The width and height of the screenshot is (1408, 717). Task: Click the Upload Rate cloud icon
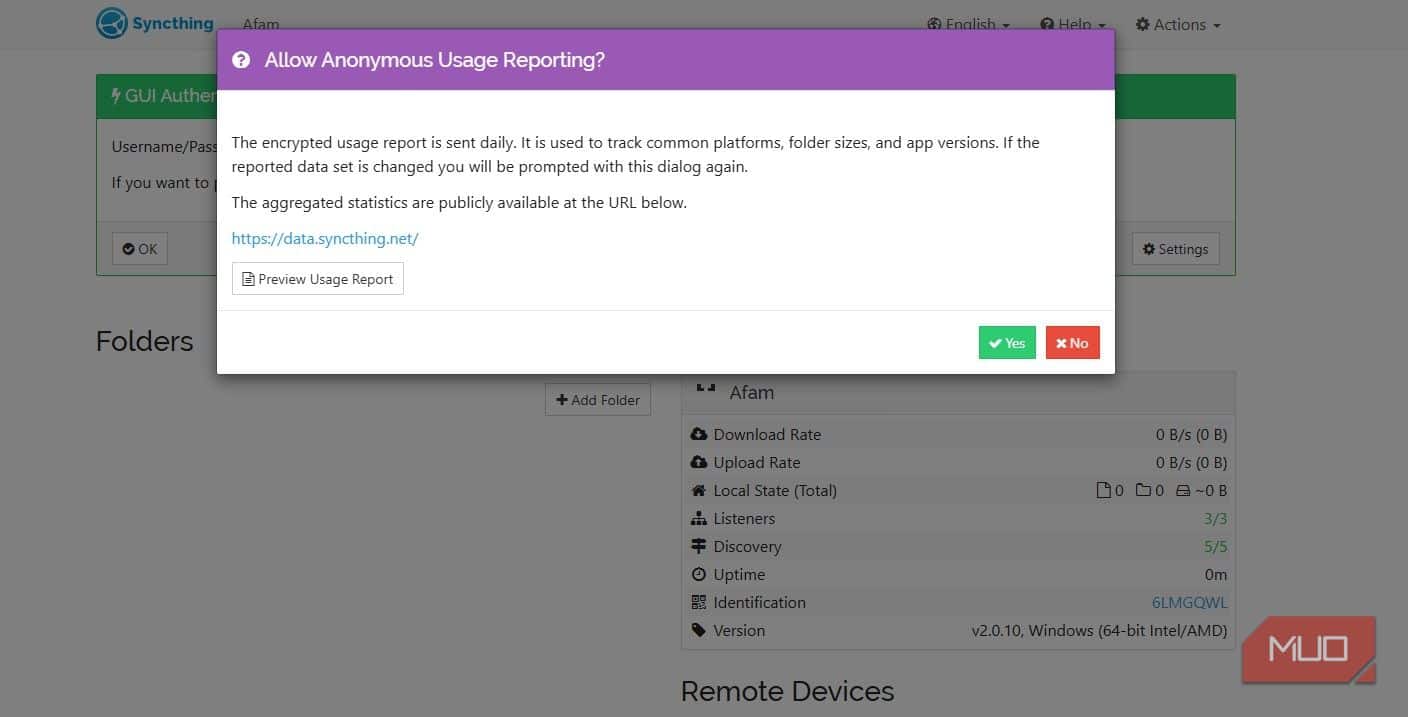tap(699, 462)
